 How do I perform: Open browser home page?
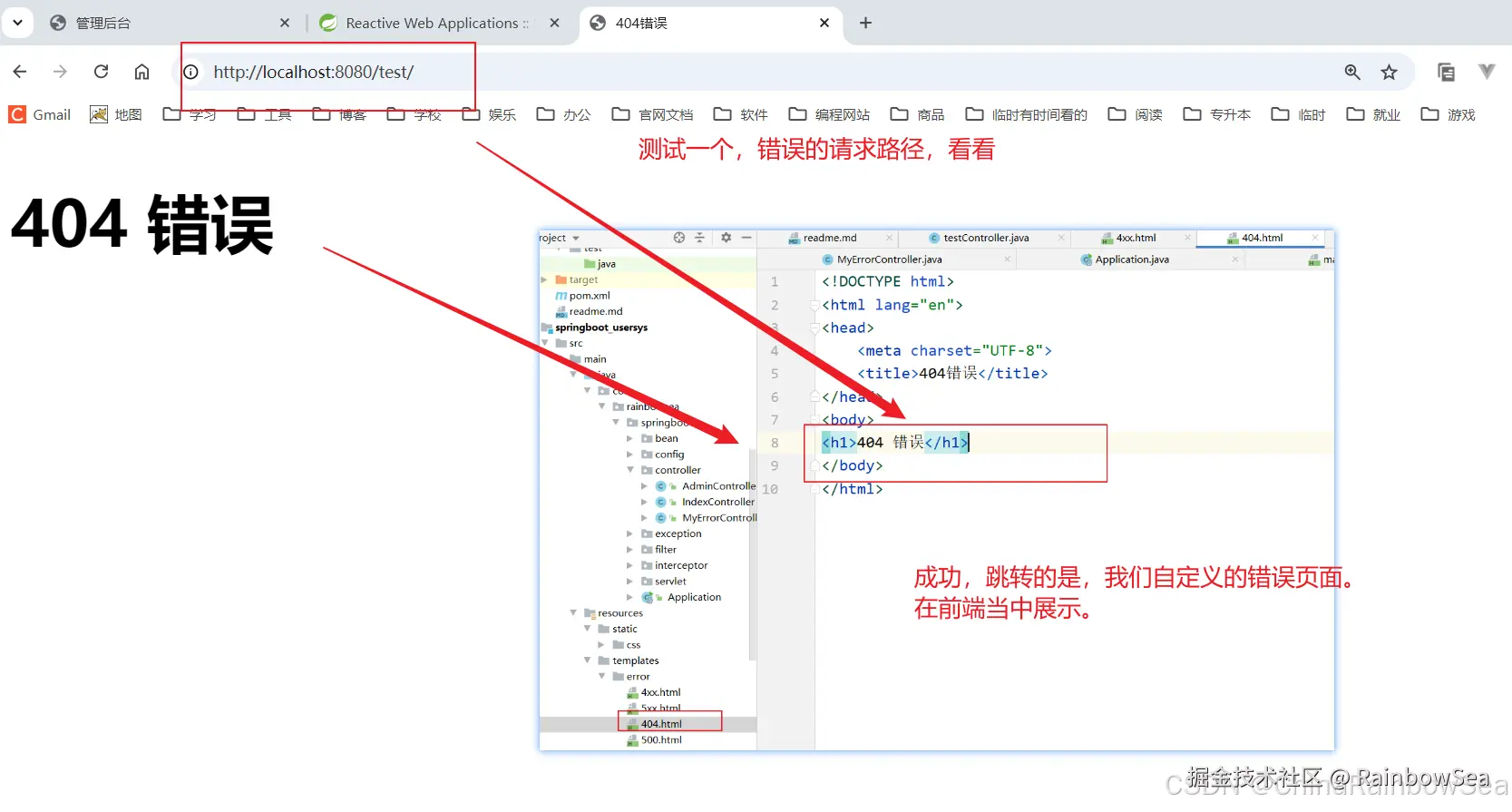tap(141, 72)
